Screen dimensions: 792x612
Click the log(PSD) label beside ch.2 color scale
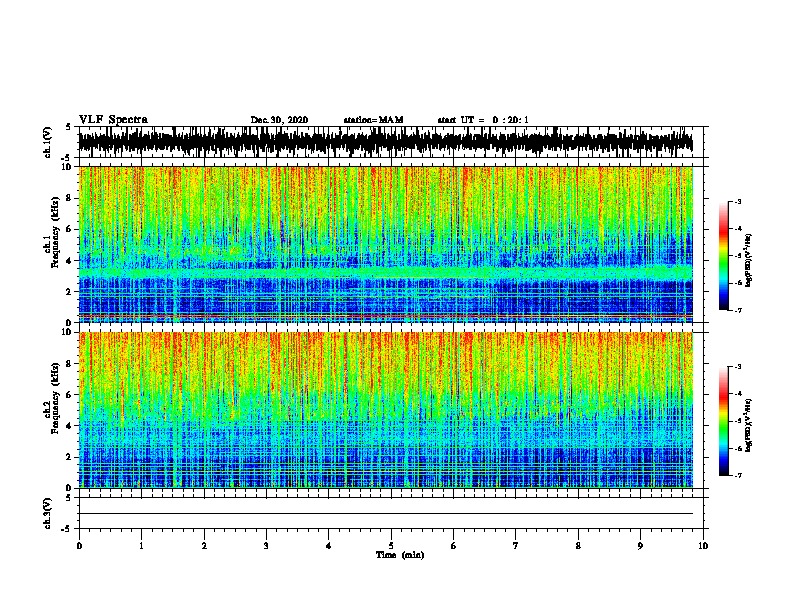[x=749, y=425]
